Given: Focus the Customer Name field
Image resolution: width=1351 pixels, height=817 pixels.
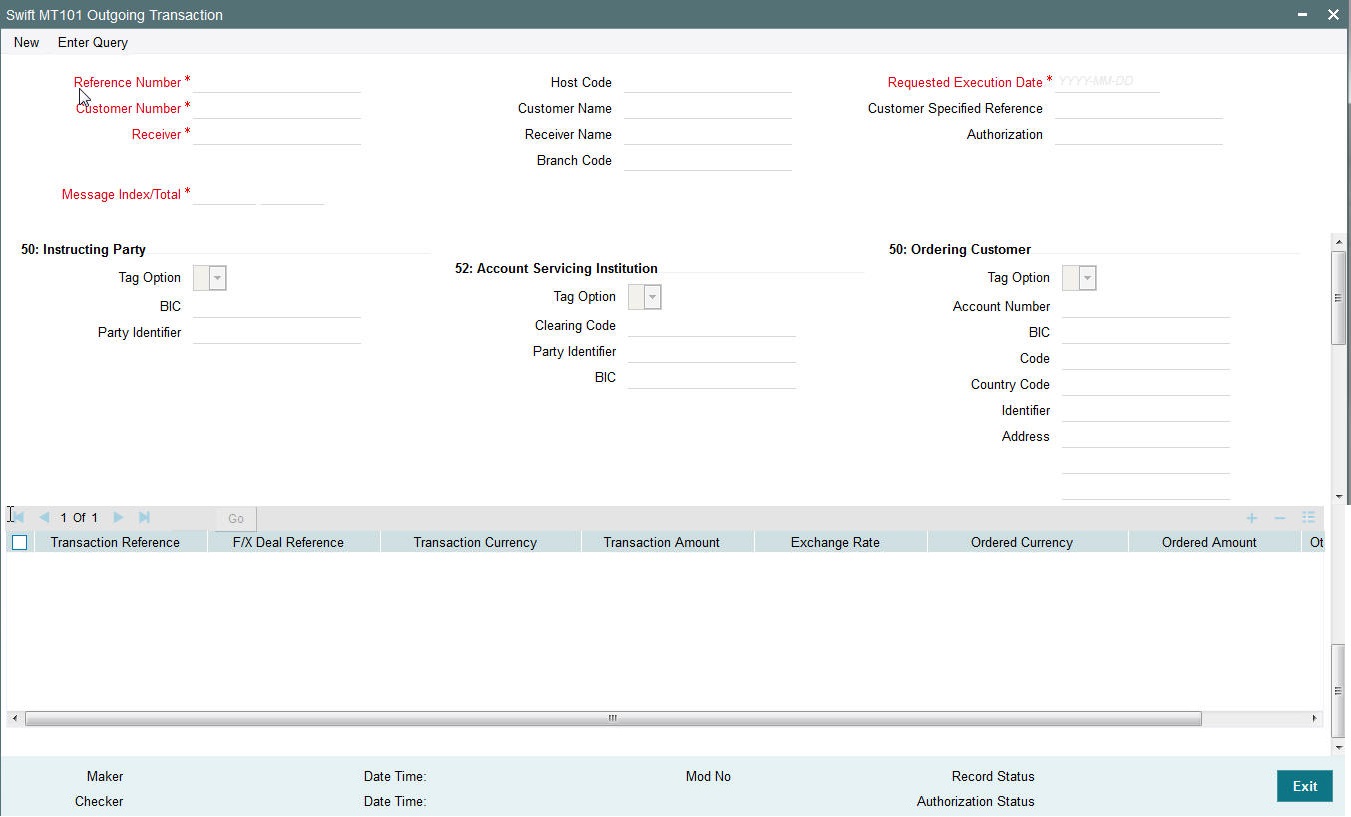Looking at the screenshot, I should 708,108.
